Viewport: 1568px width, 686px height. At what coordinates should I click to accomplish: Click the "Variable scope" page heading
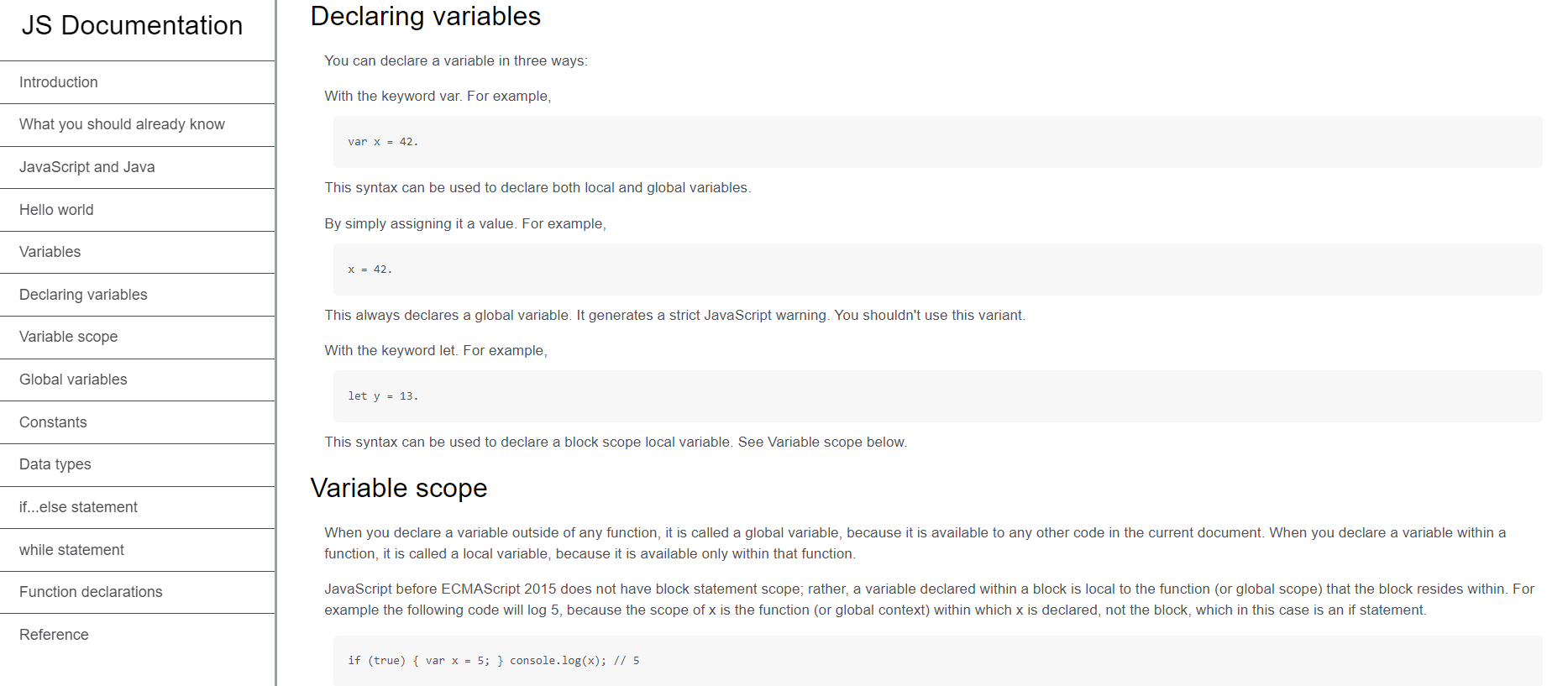click(399, 488)
